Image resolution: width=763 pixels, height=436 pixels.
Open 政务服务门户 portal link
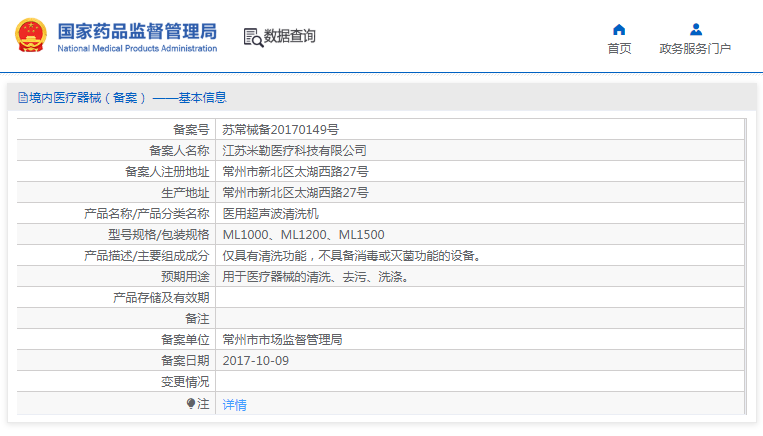tap(695, 49)
